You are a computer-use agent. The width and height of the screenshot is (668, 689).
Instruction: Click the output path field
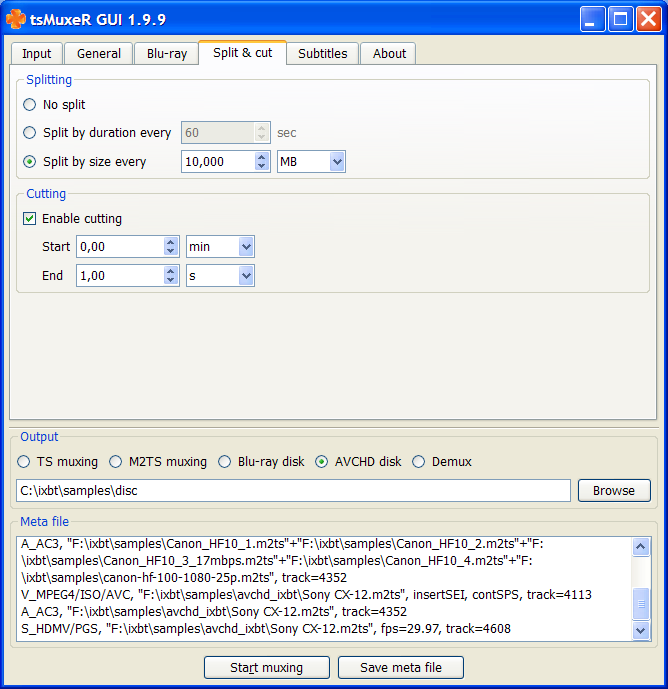click(293, 490)
